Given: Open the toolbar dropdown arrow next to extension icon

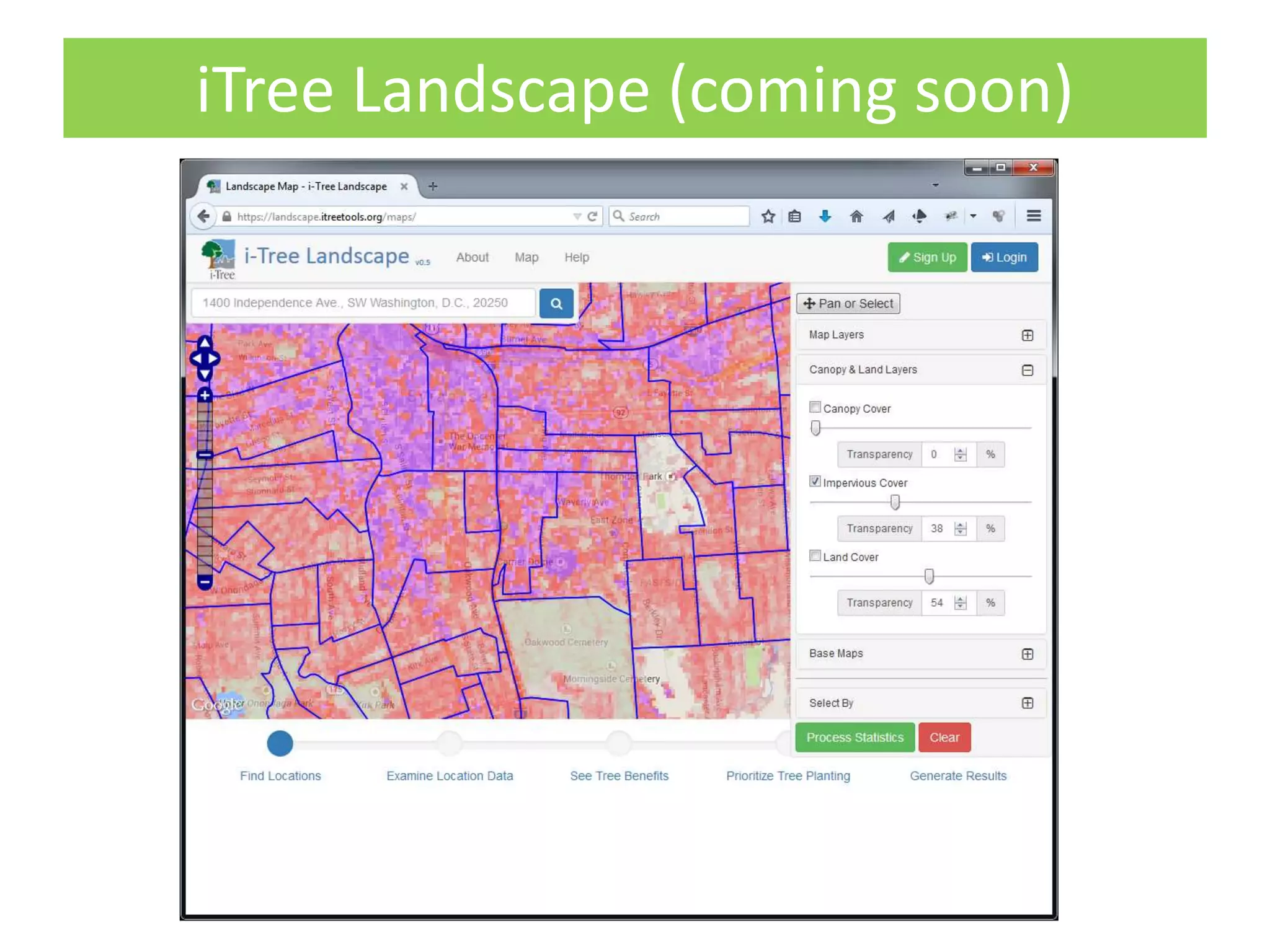Looking at the screenshot, I should [973, 216].
